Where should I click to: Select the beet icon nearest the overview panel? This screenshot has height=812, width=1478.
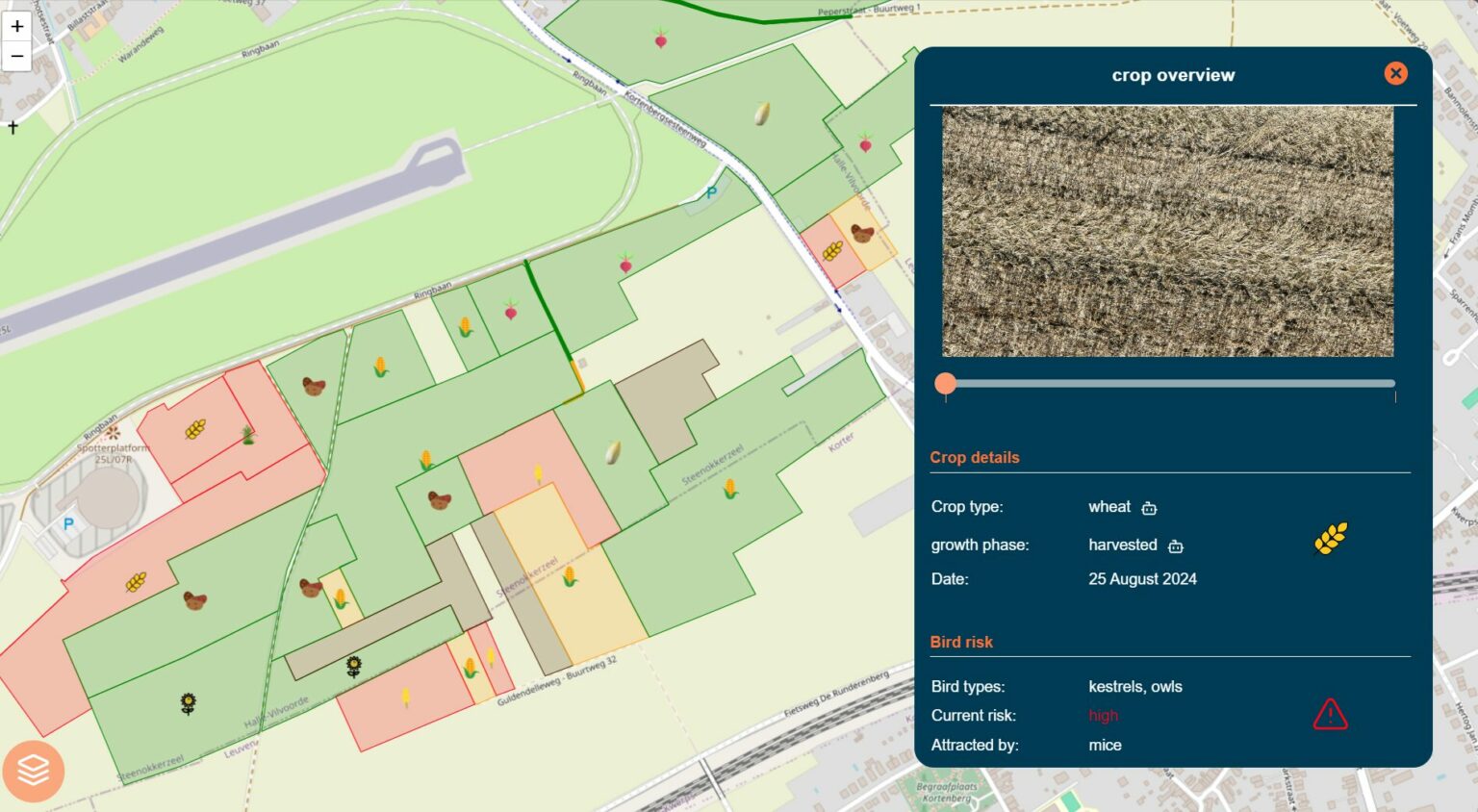pyautogui.click(x=865, y=143)
